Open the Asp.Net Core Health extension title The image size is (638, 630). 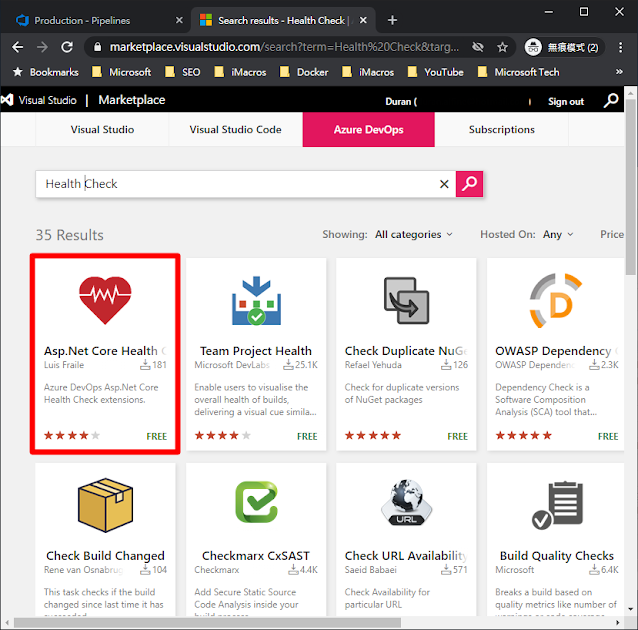click(105, 351)
